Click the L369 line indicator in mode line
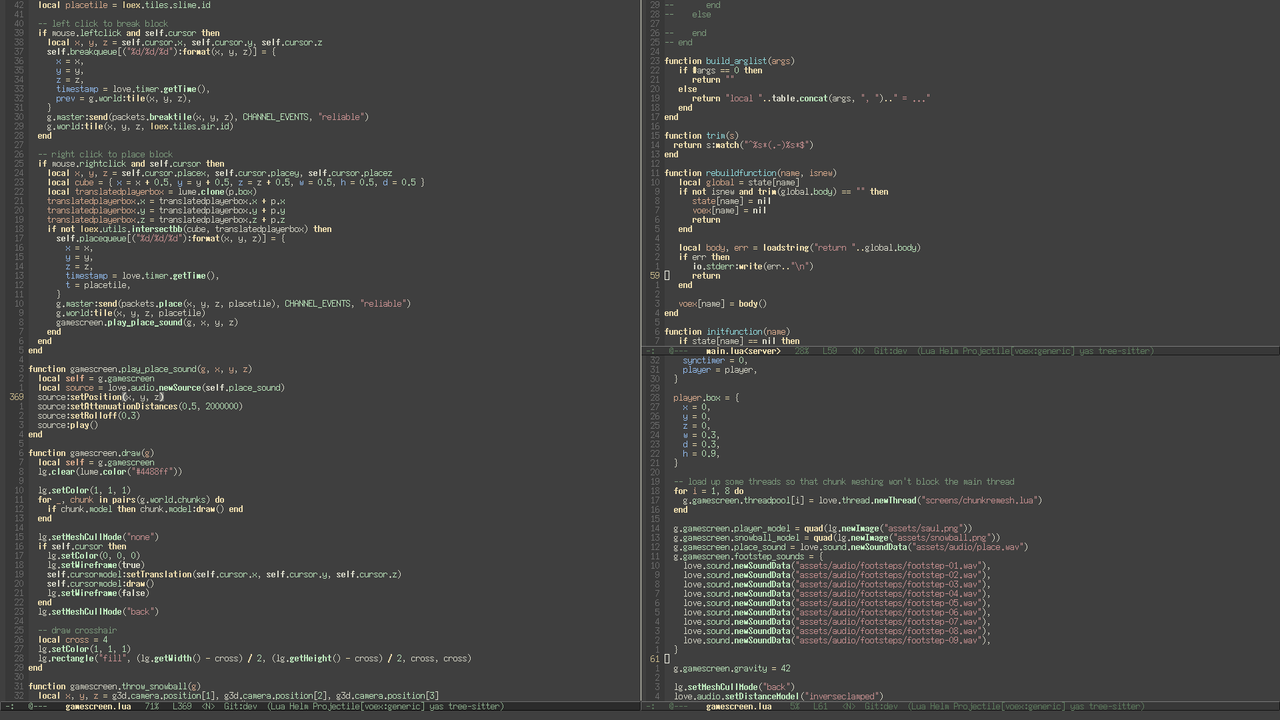 pos(182,706)
